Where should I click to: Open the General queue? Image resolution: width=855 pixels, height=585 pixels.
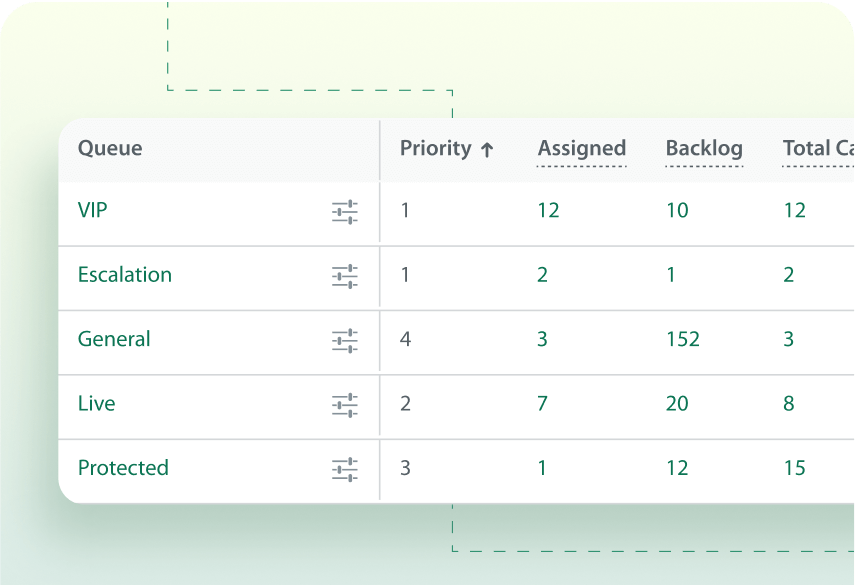(114, 340)
